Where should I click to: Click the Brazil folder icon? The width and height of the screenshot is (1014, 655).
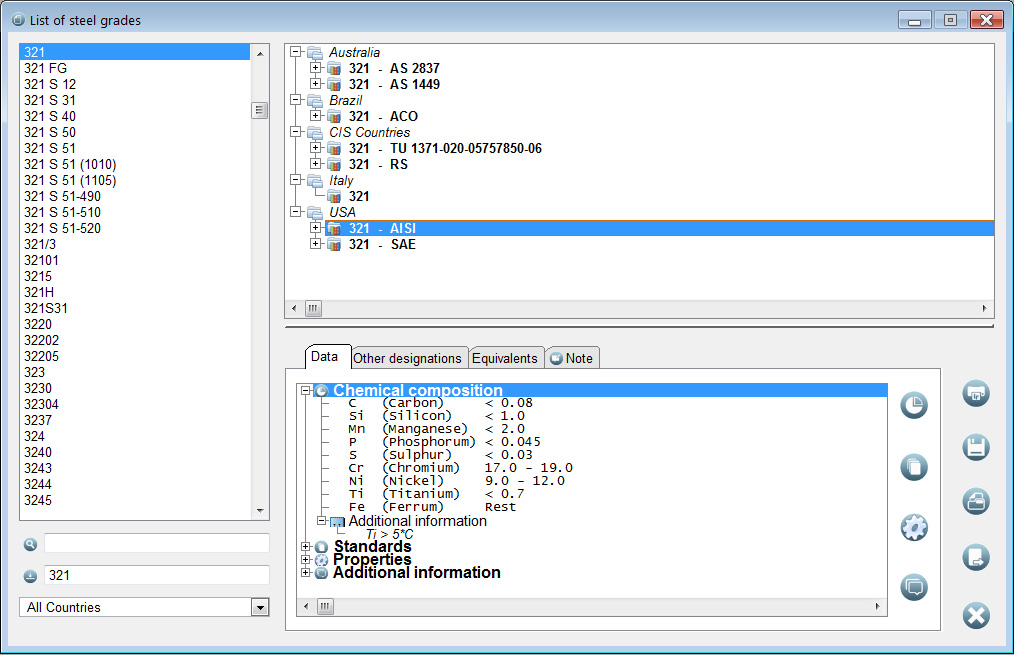click(315, 100)
